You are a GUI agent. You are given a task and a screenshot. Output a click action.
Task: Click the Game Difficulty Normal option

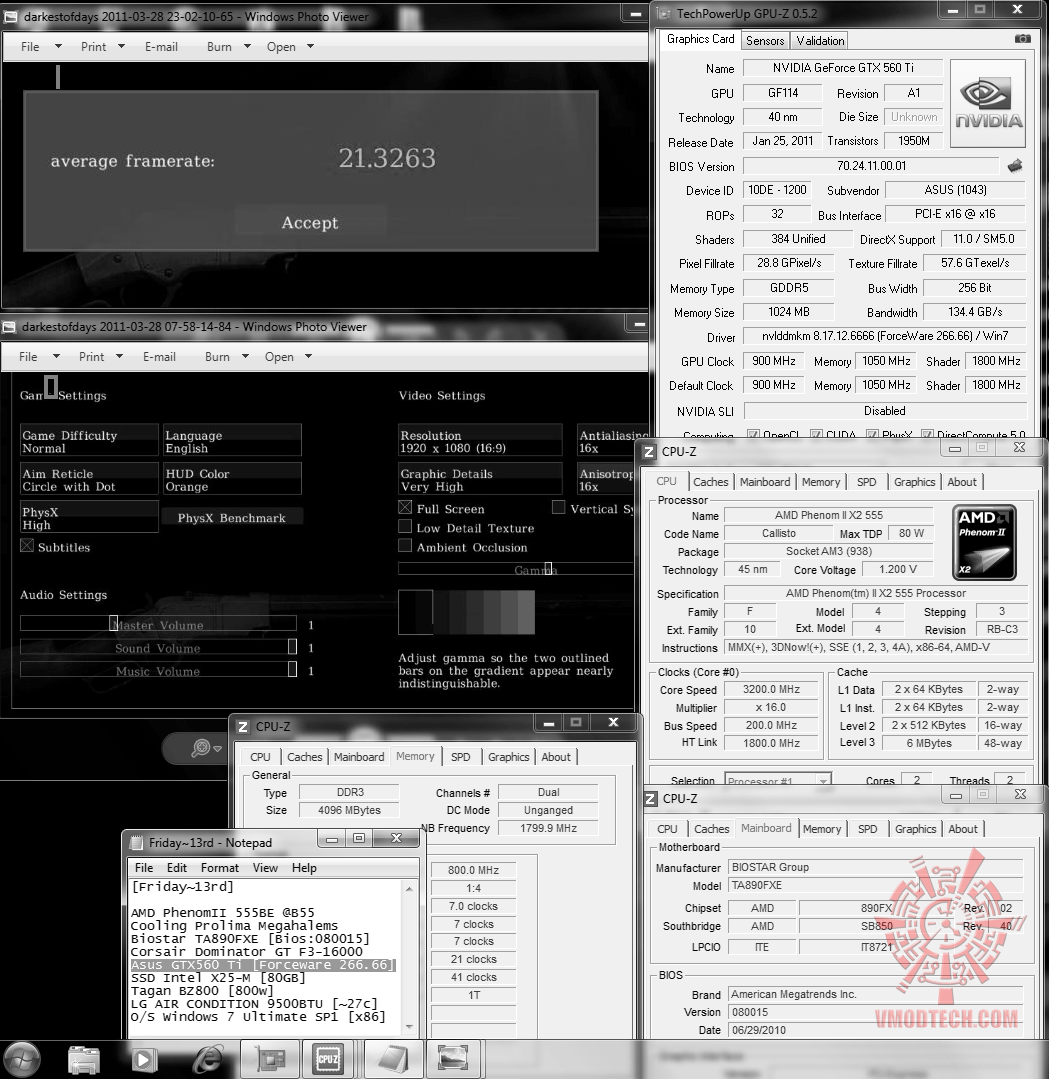tap(89, 442)
